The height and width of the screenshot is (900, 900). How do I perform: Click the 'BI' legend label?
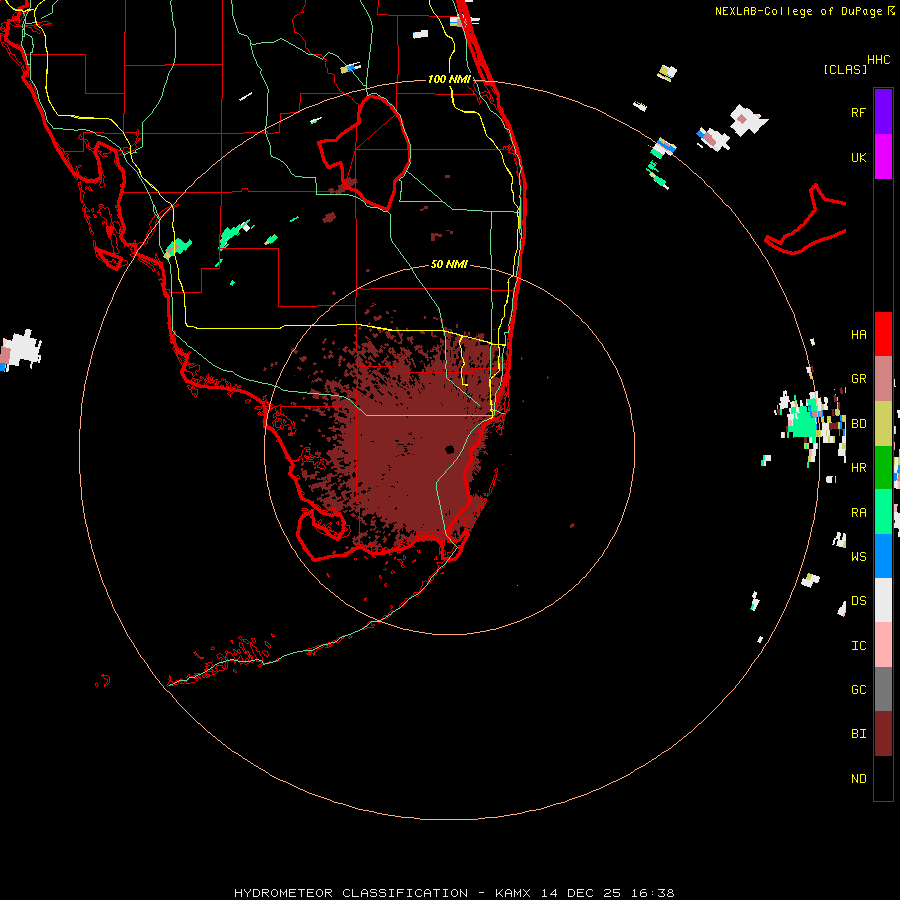[x=858, y=734]
